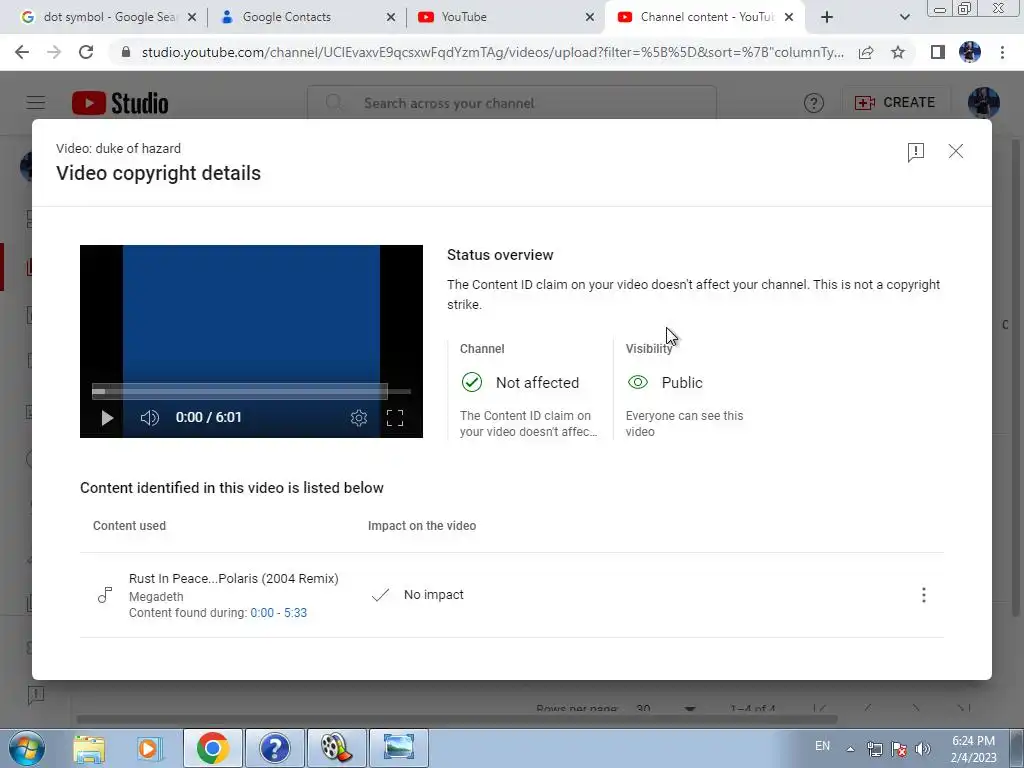Click the No impact checkmark icon
The width and height of the screenshot is (1024, 768).
[380, 594]
